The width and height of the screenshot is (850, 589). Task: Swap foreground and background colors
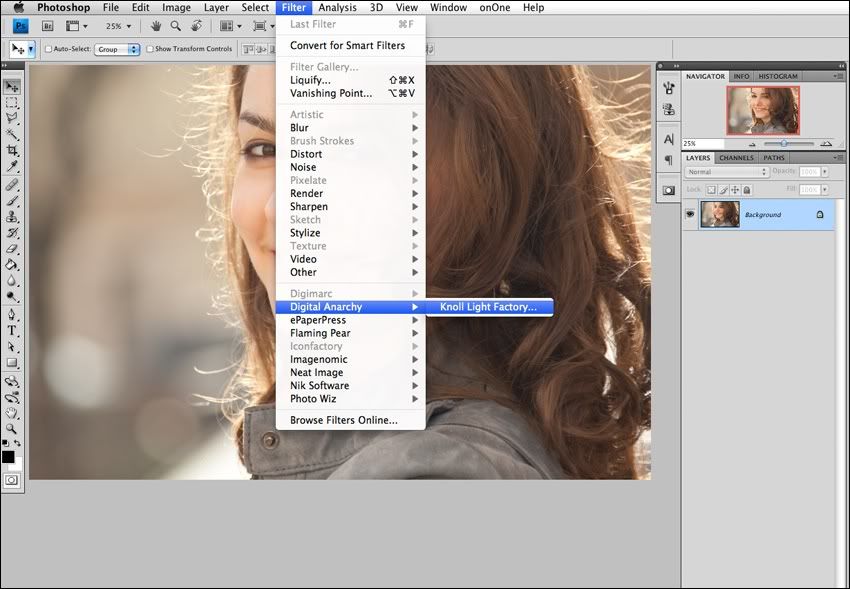17,443
